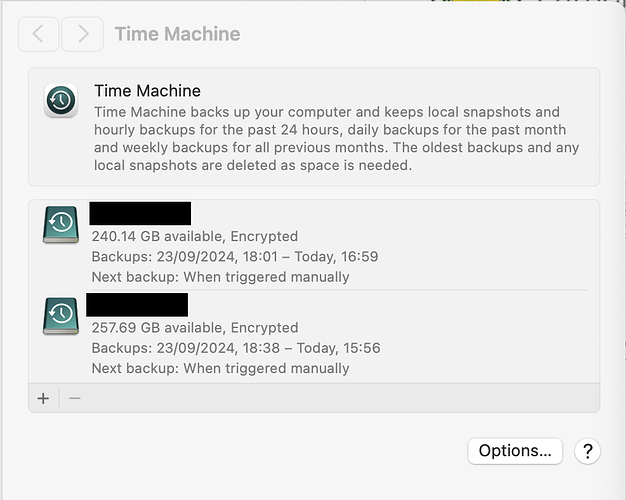
Task: Click first disk's "Next backup: When triggered manually"
Action: click(x=220, y=277)
